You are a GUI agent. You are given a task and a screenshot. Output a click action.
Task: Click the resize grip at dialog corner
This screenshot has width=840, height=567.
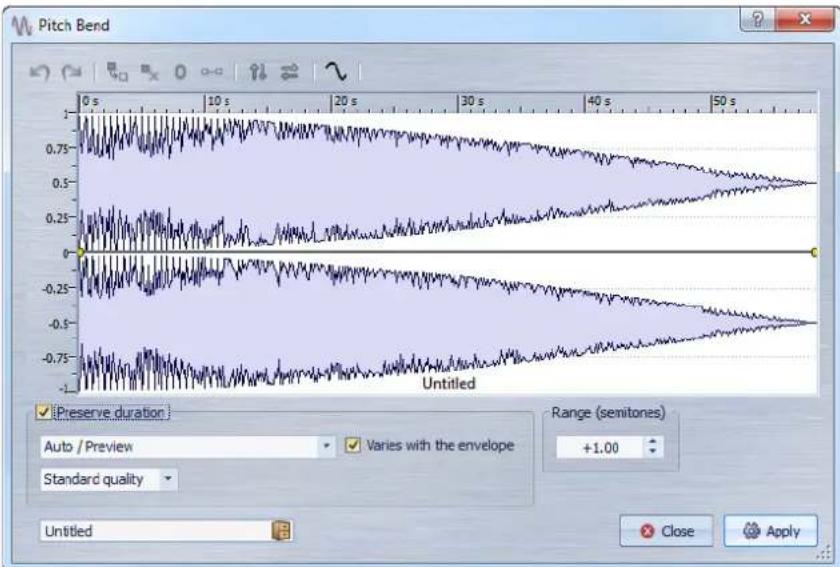click(x=823, y=554)
